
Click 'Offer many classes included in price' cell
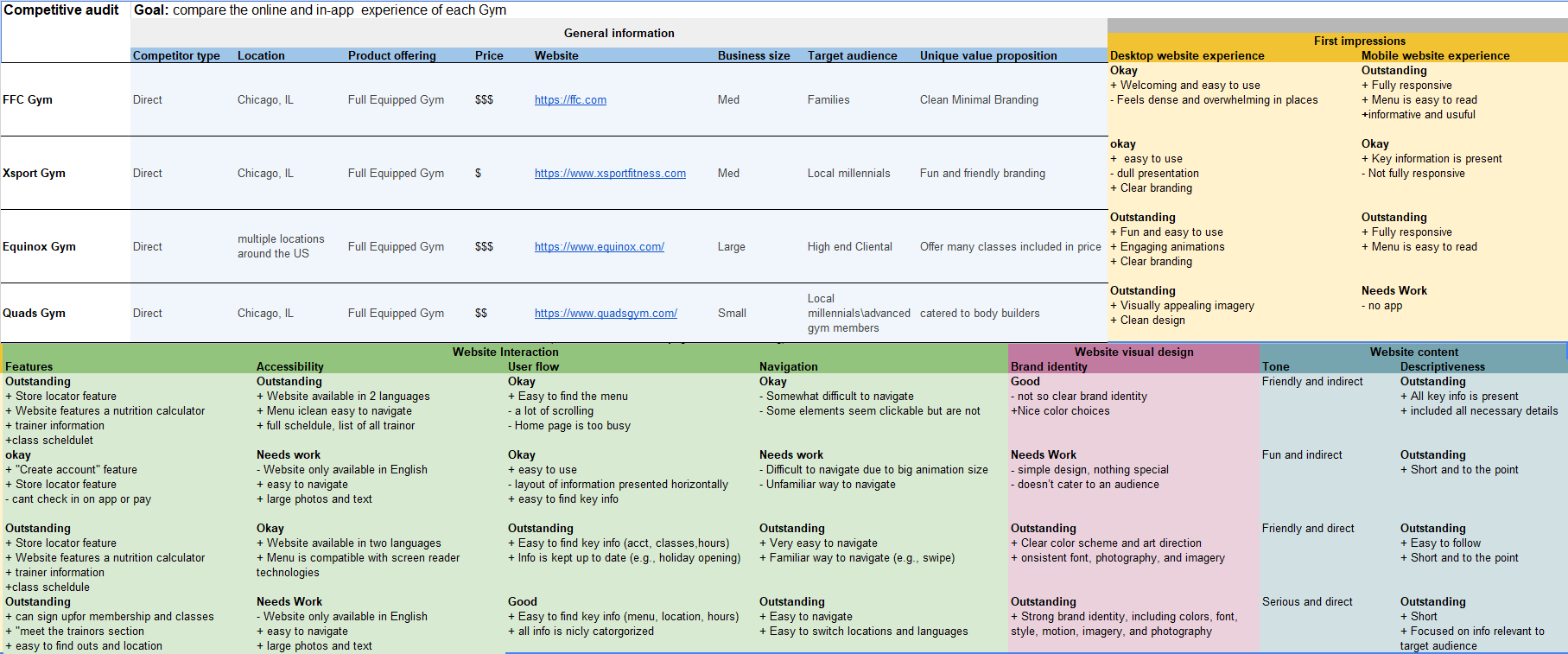(x=1010, y=246)
